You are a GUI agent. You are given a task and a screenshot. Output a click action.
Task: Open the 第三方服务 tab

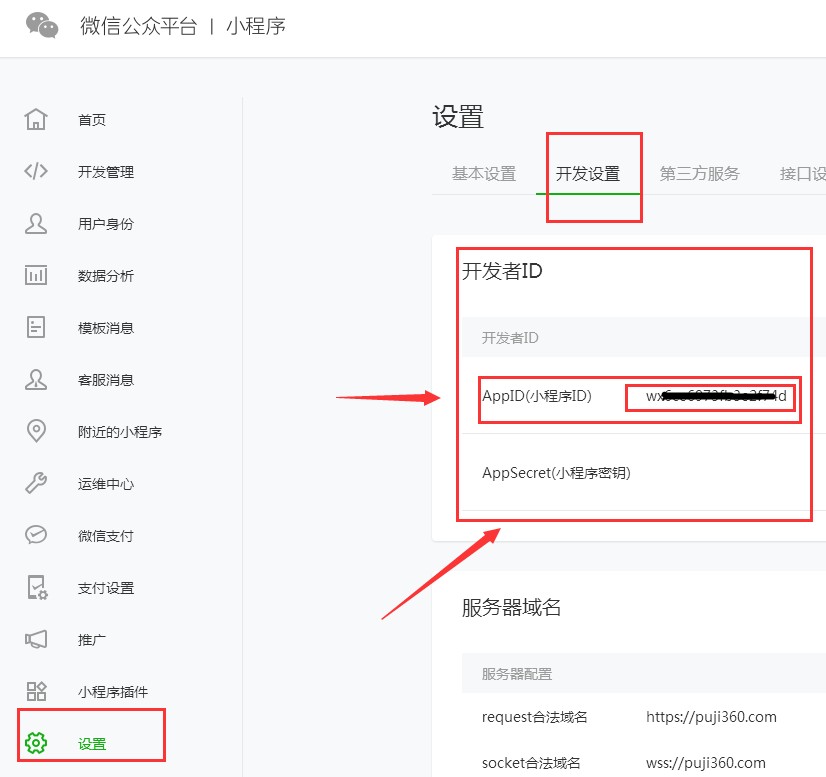(698, 173)
